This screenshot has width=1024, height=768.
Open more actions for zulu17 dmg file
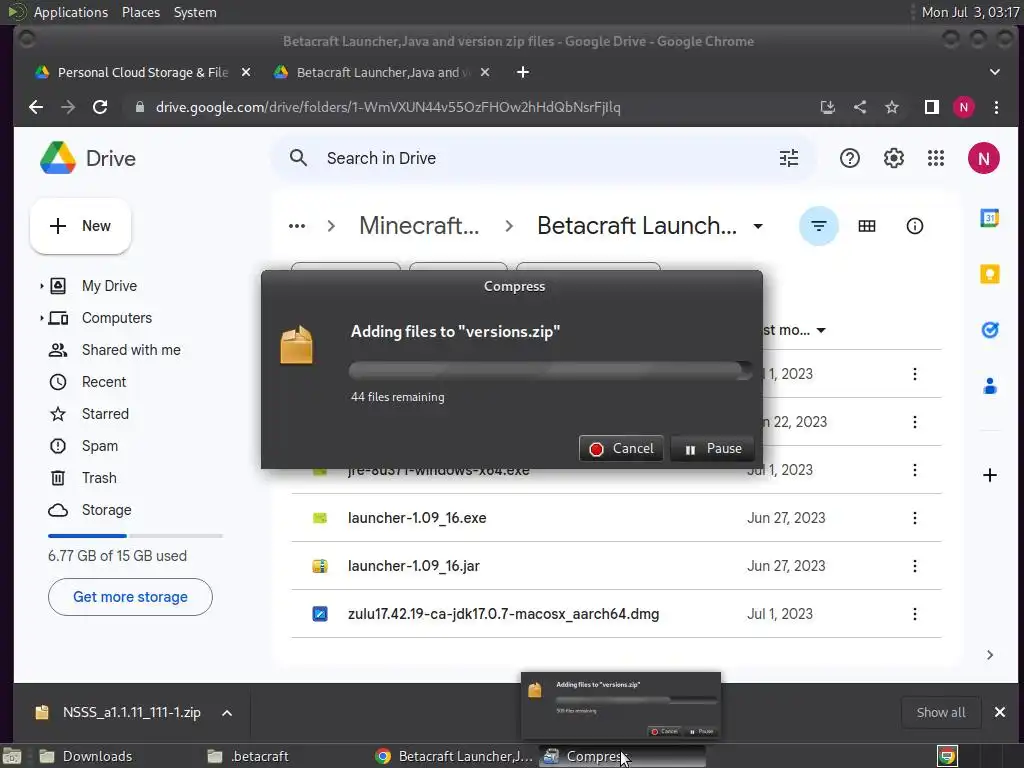914,614
